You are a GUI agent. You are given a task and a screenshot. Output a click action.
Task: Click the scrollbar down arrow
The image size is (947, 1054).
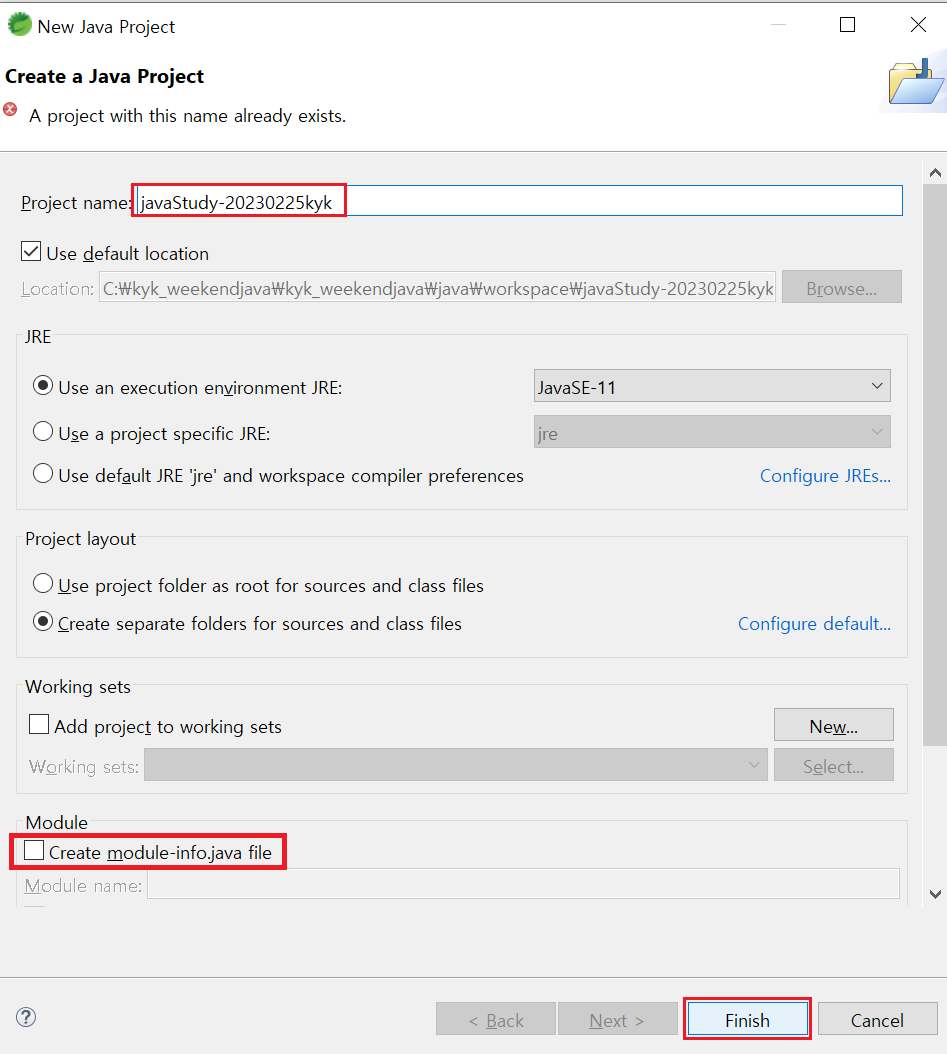click(x=935, y=894)
